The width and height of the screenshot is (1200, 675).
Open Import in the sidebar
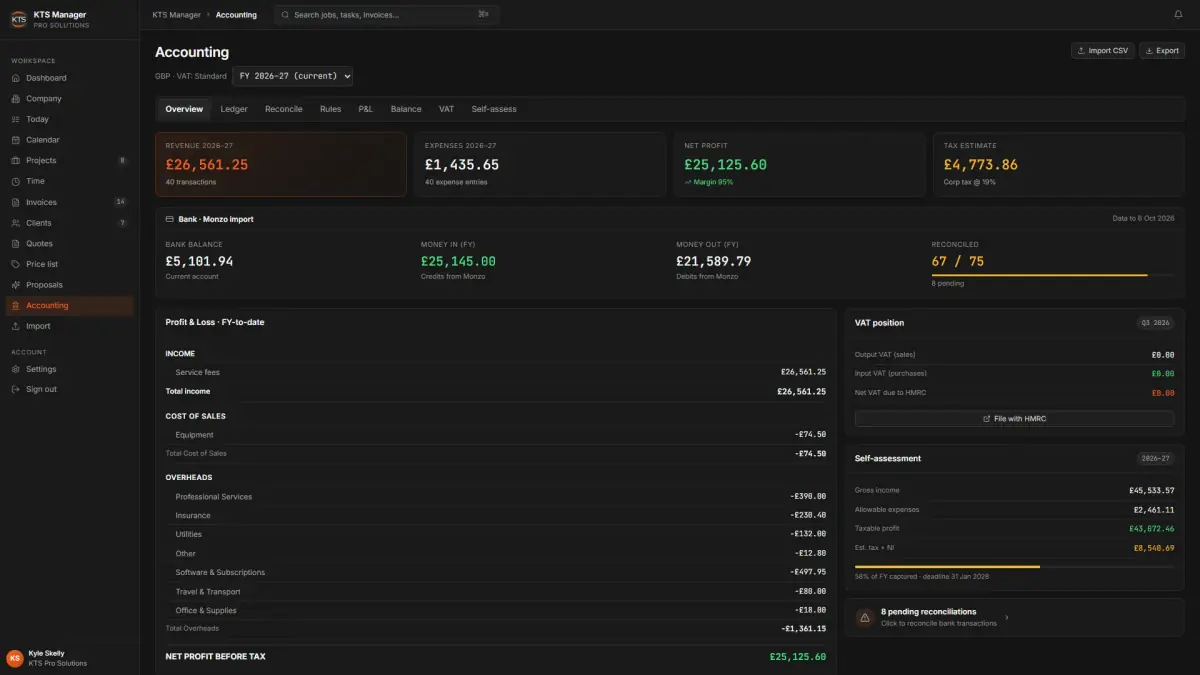[x=69, y=326]
